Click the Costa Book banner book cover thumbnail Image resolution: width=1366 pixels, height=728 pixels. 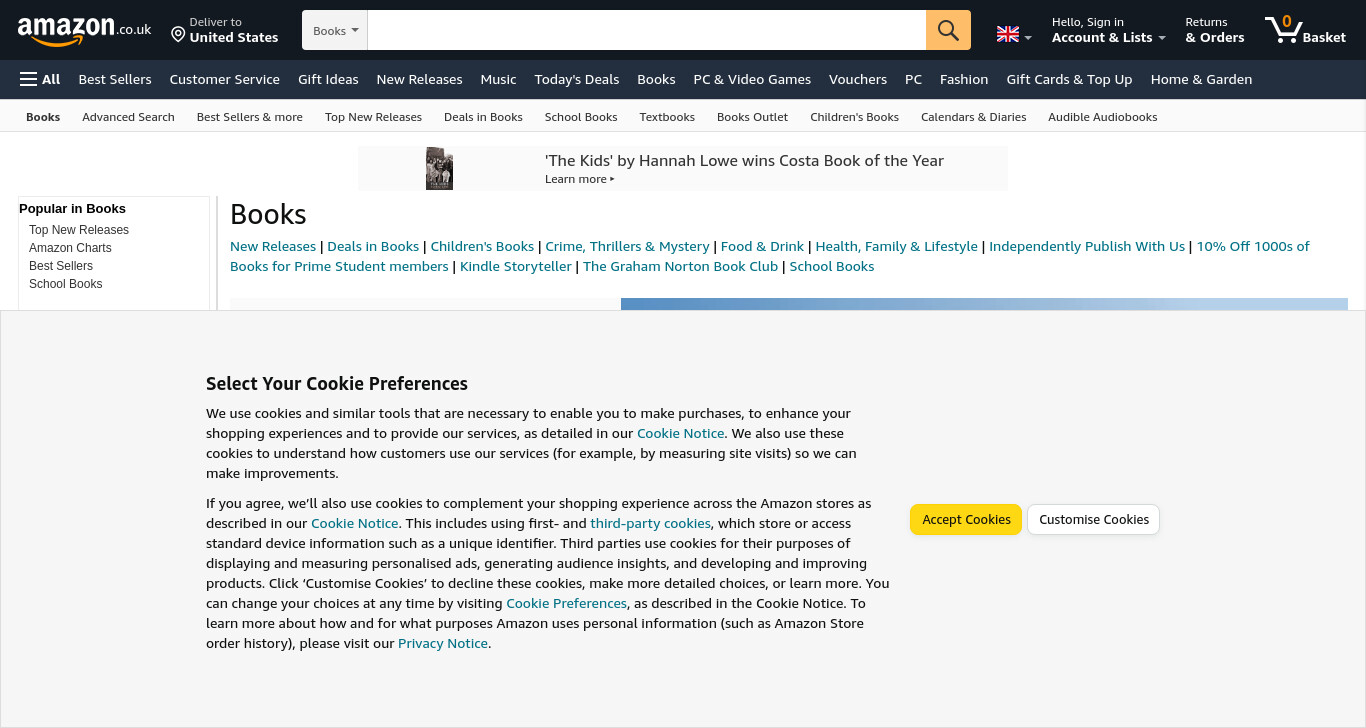439,168
